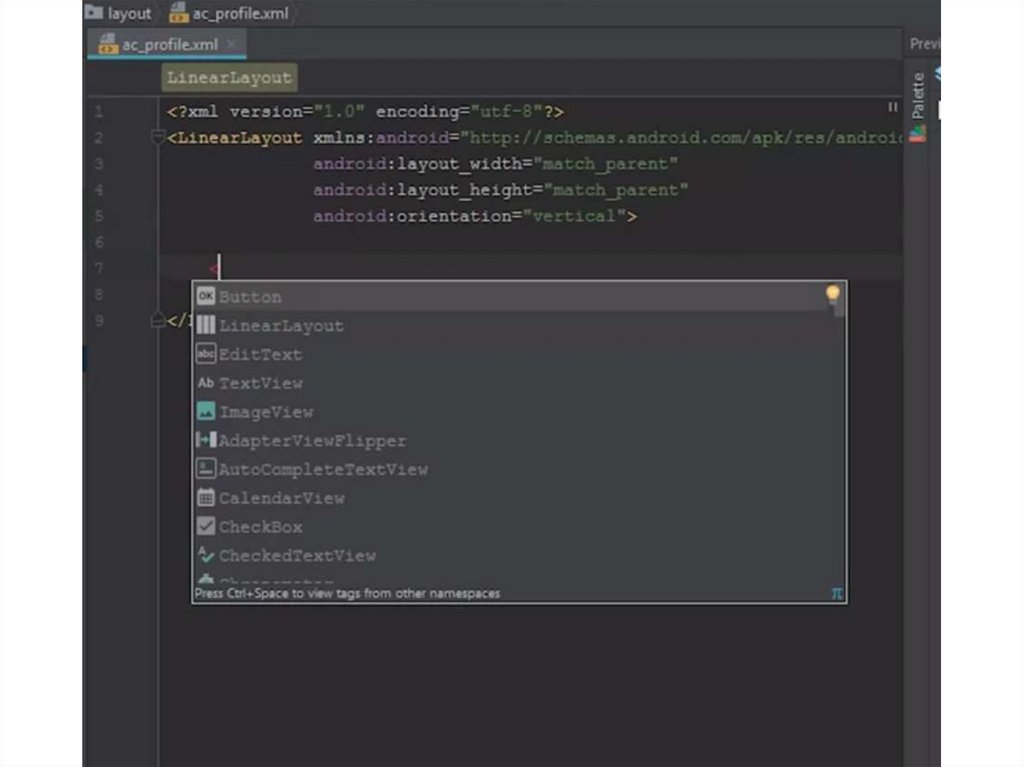Select Button in the autocomplete list
The height and width of the screenshot is (767, 1024).
[x=250, y=297]
